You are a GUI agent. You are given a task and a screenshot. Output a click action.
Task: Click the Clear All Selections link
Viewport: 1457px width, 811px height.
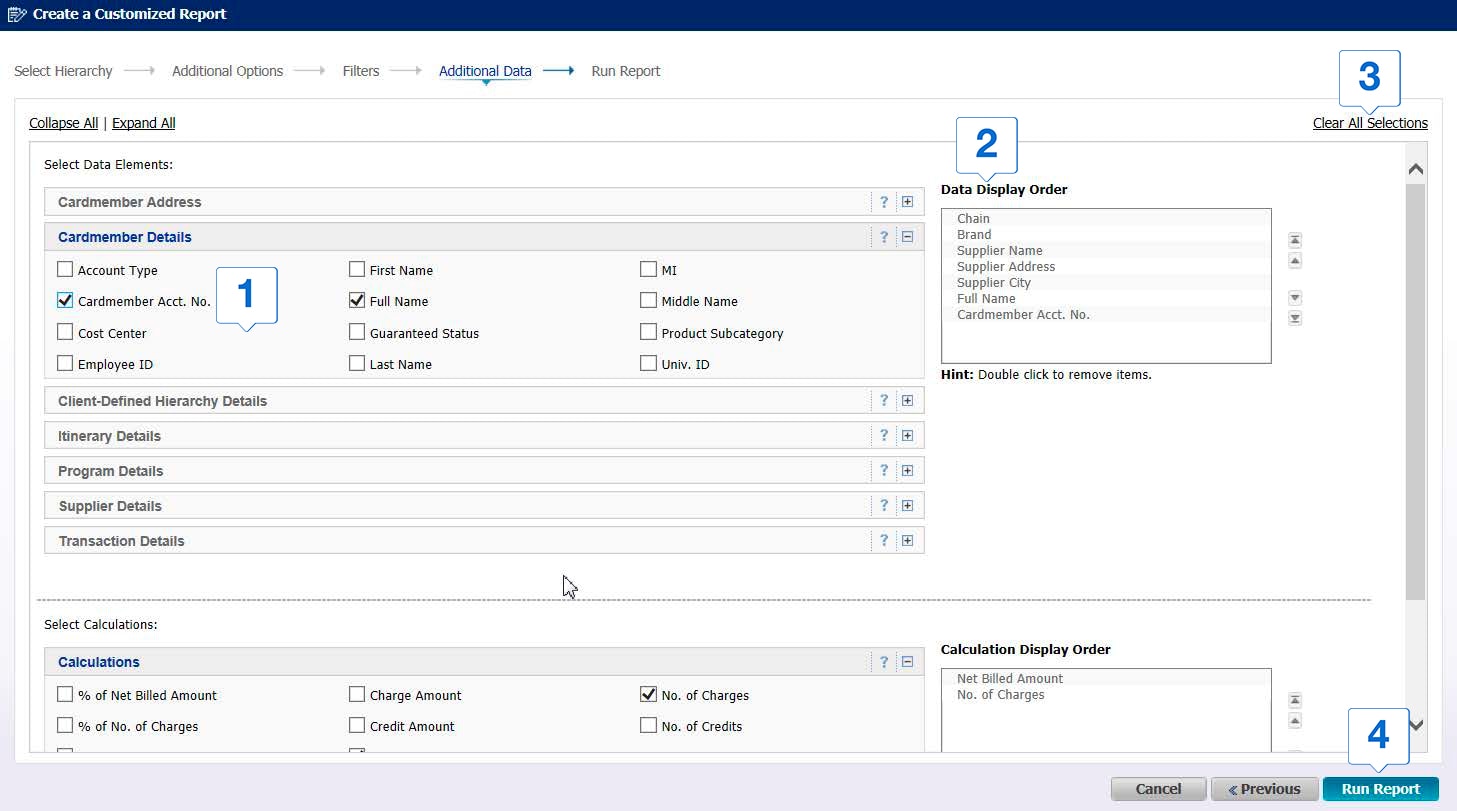click(1370, 122)
